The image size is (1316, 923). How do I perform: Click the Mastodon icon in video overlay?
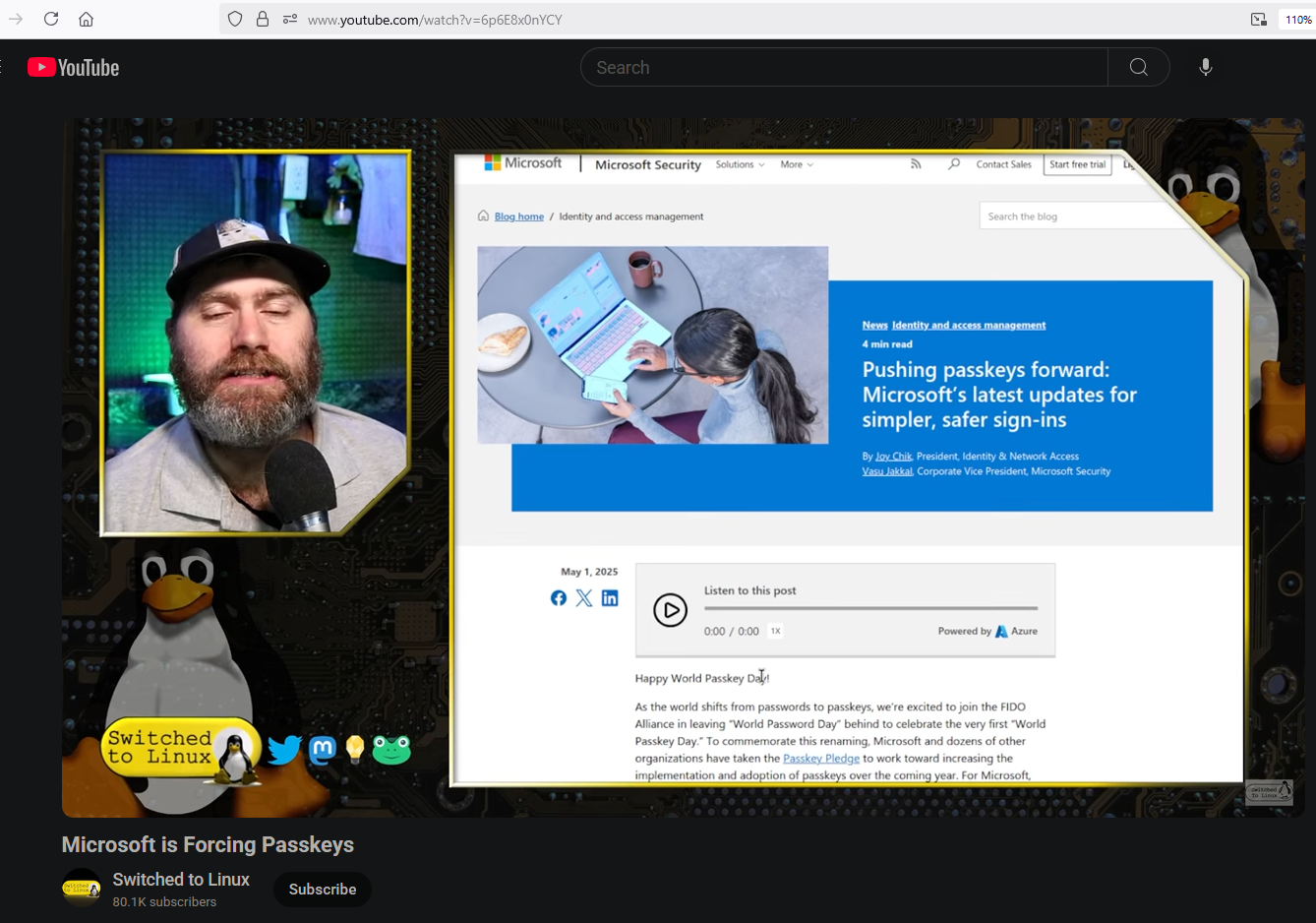tap(323, 750)
